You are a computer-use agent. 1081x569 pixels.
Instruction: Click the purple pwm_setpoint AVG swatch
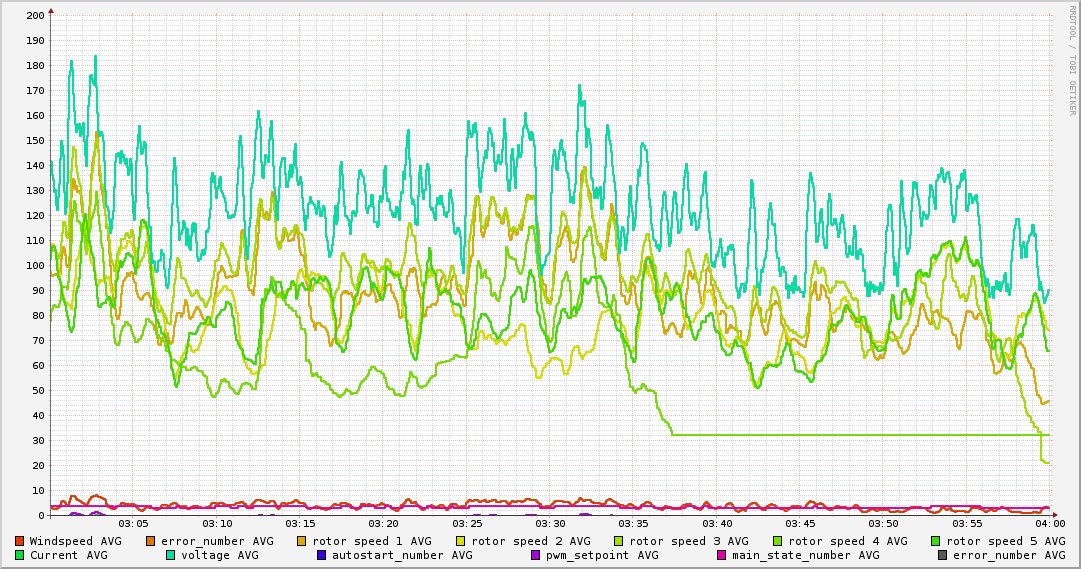(x=536, y=555)
